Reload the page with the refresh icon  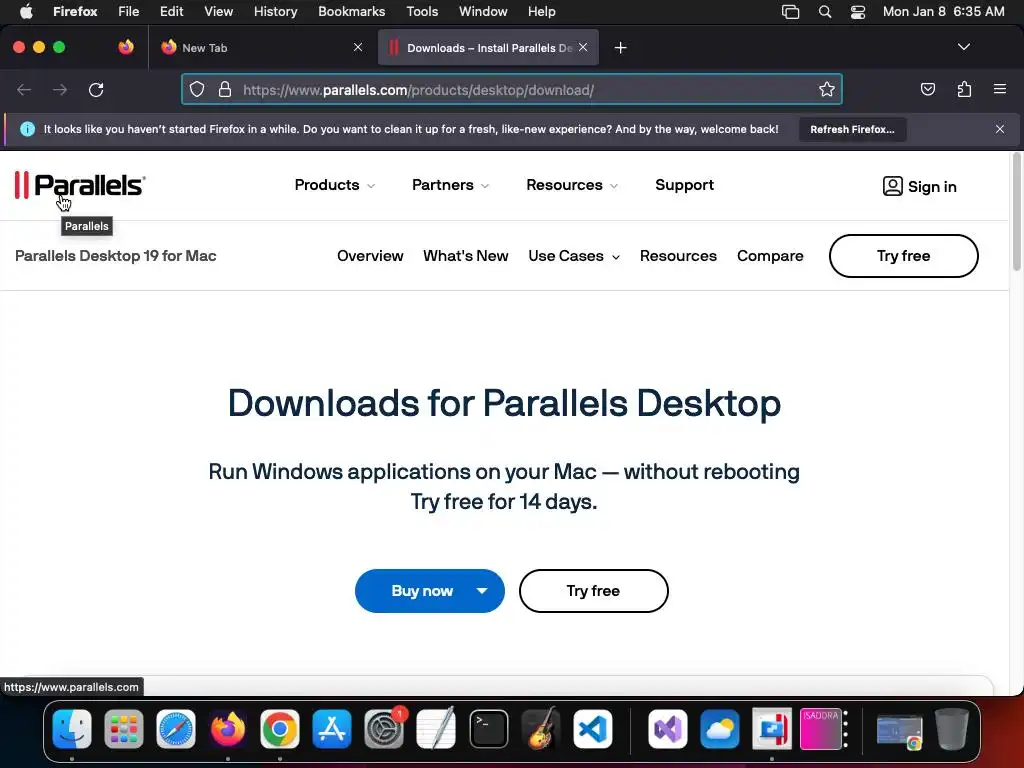96,89
